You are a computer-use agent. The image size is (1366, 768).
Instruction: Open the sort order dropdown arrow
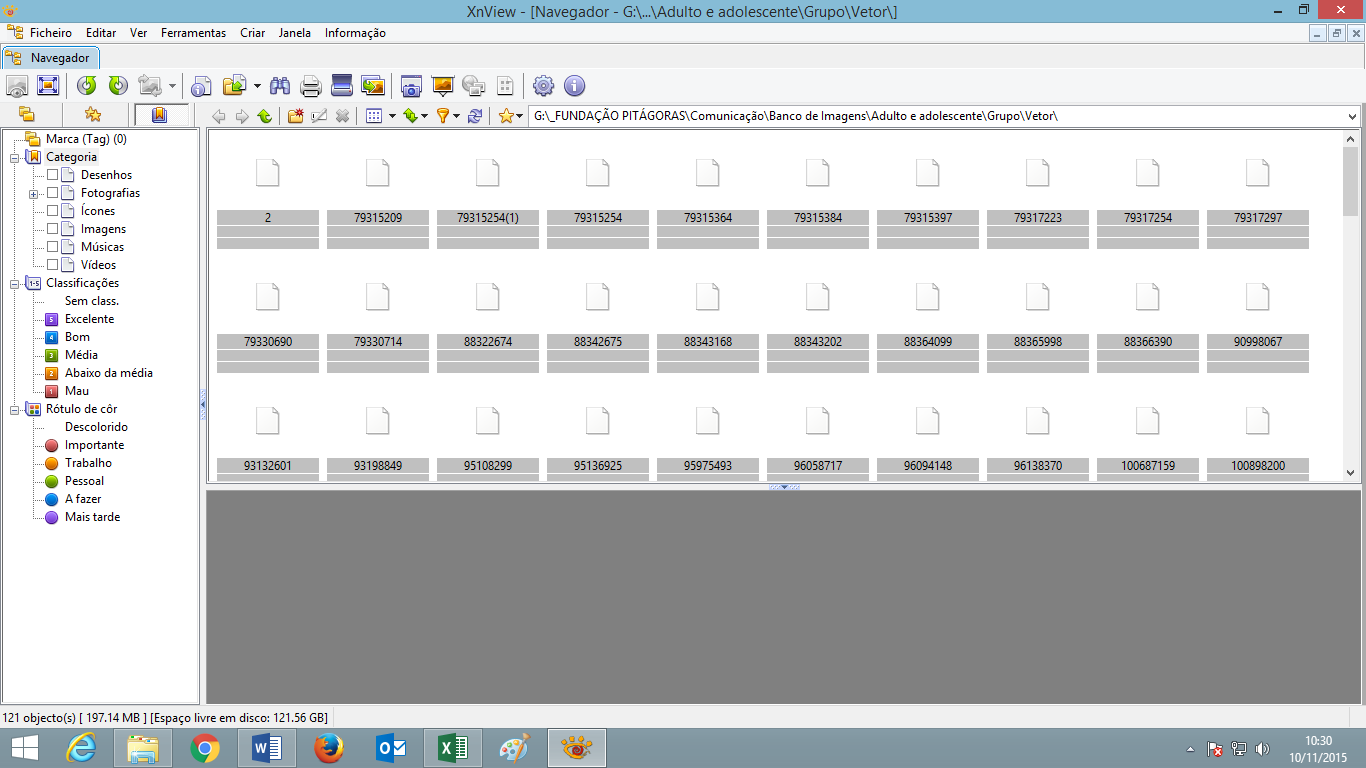[424, 116]
